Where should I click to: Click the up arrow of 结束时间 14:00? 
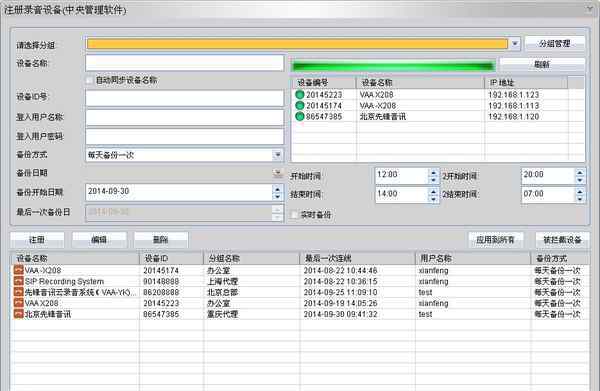[x=433, y=191]
